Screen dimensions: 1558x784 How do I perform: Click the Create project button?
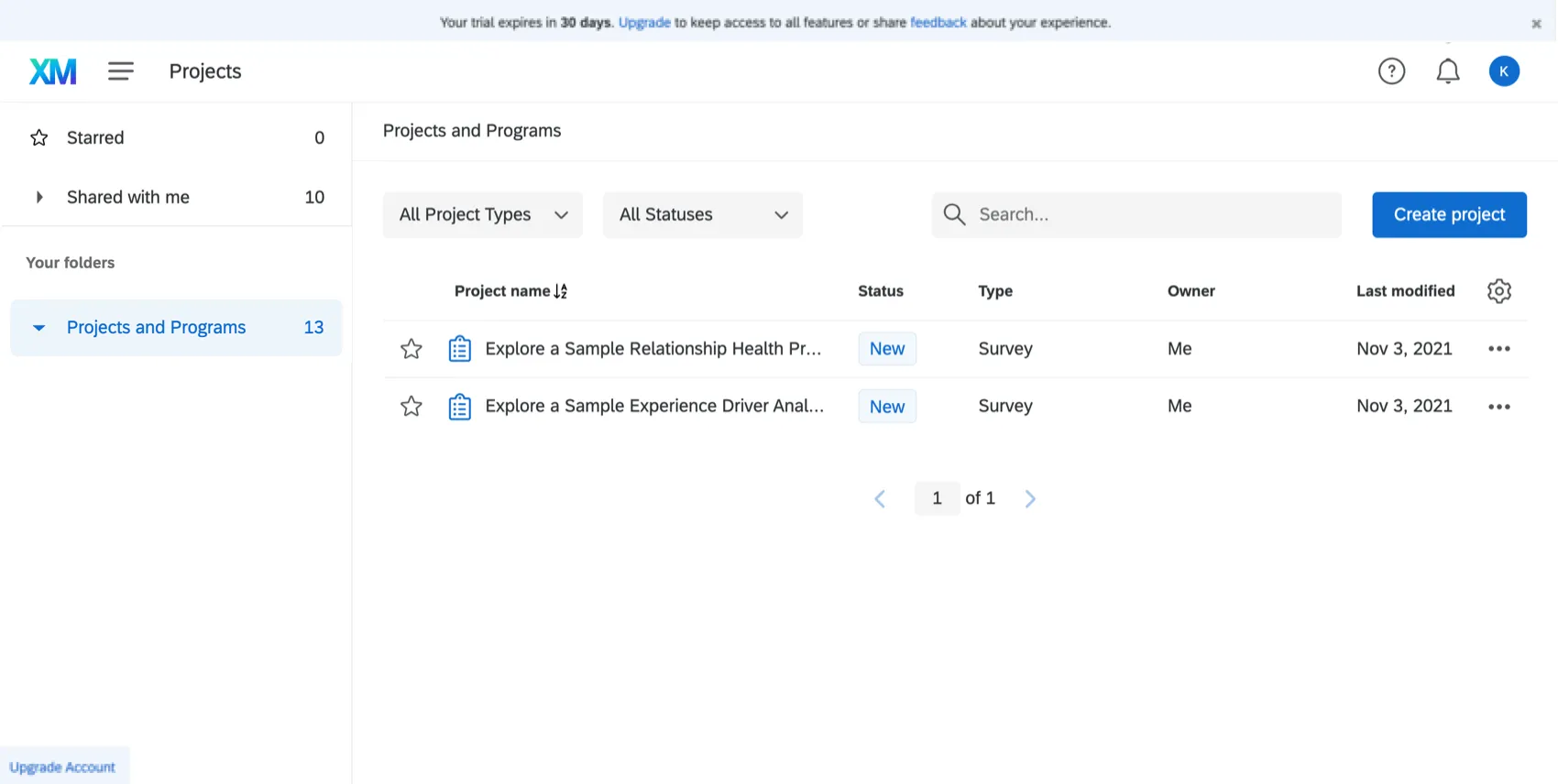[1449, 215]
